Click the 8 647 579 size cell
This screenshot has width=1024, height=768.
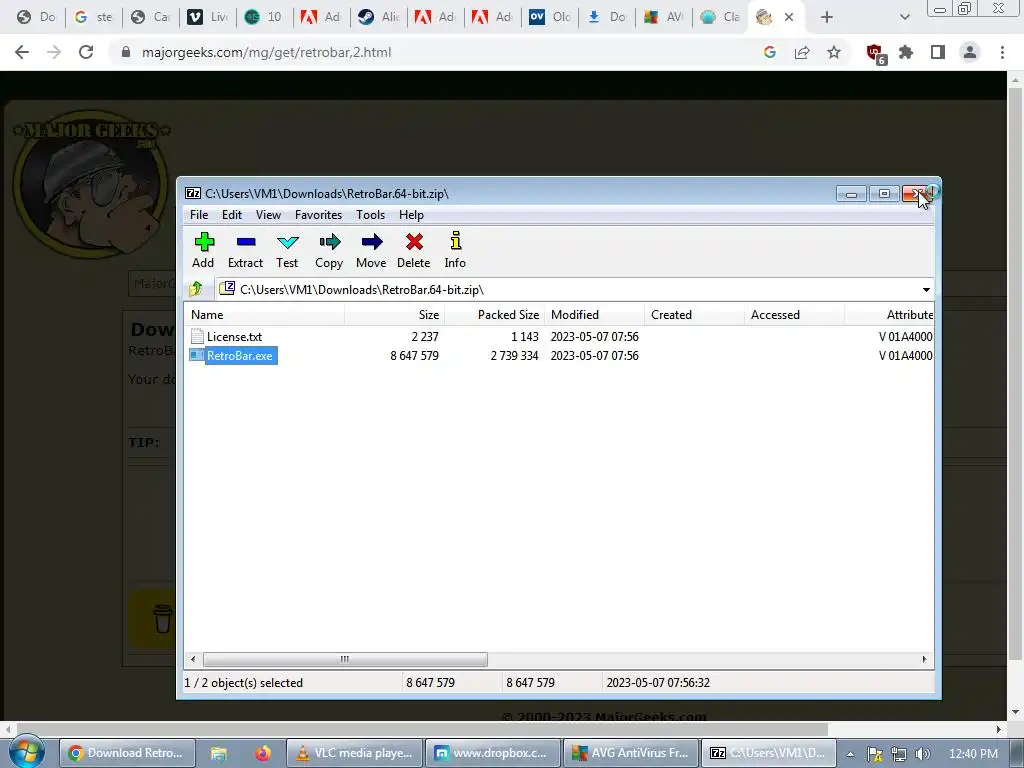click(x=414, y=355)
